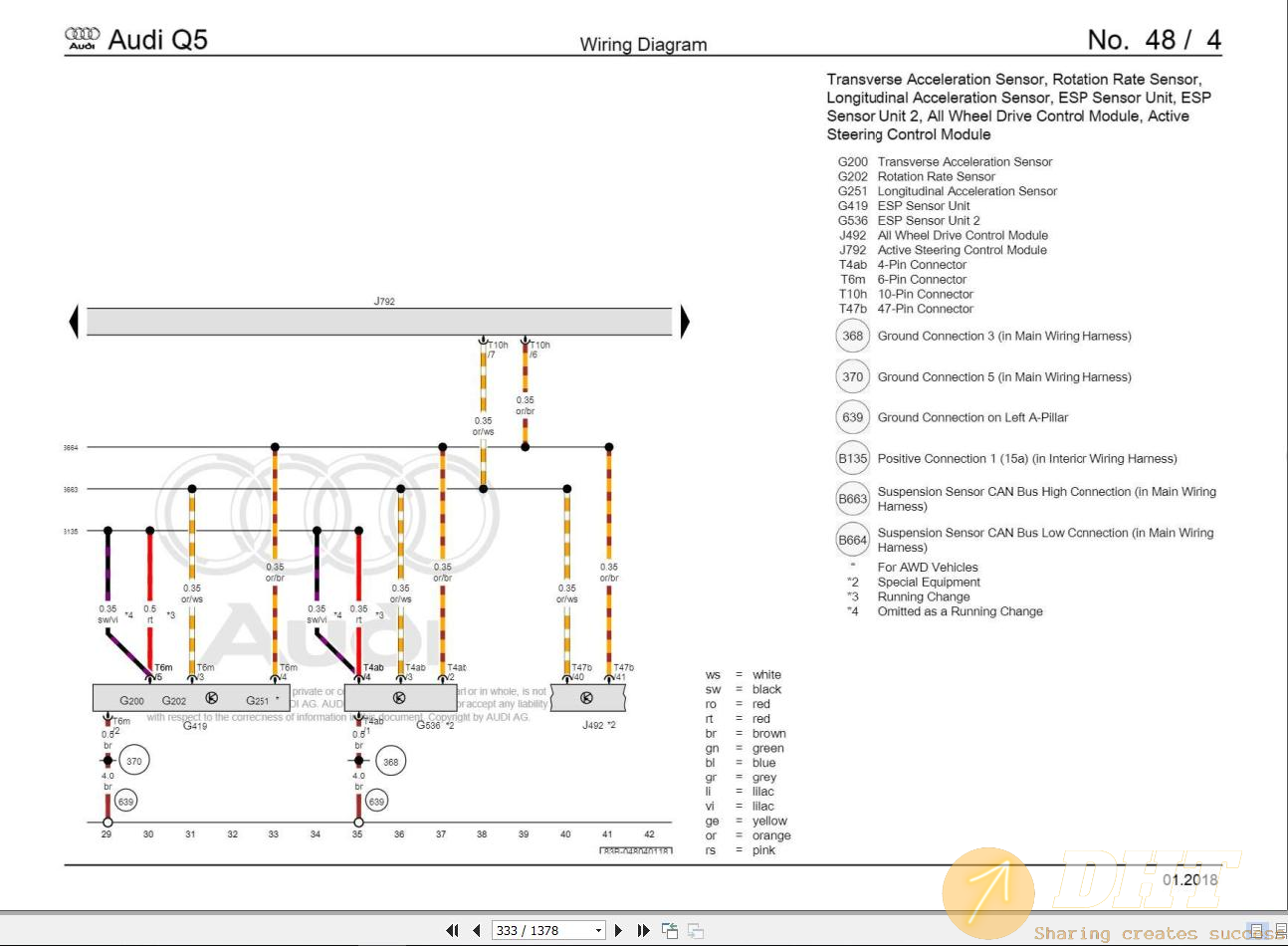Viewport: 1288px width, 946px height.
Task: Click 'Special Equipment' note
Action: click(929, 582)
